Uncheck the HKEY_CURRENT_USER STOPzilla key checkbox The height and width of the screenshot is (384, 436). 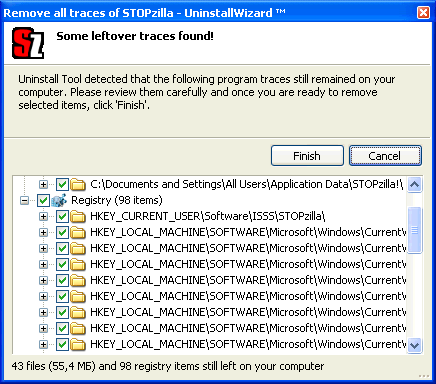click(62, 216)
